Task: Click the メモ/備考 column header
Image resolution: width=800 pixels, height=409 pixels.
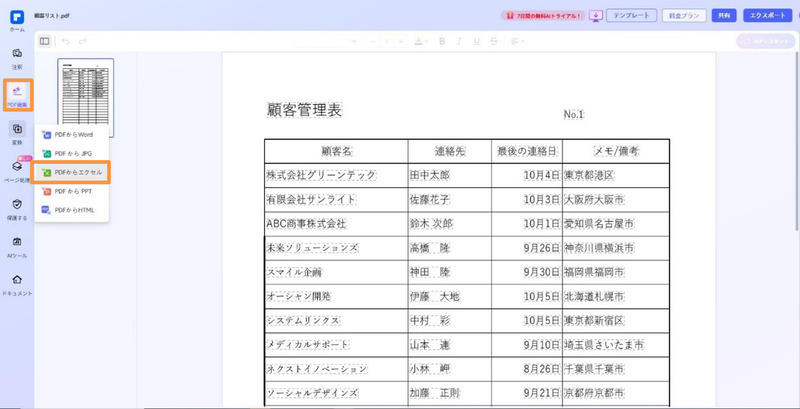Action: click(616, 151)
